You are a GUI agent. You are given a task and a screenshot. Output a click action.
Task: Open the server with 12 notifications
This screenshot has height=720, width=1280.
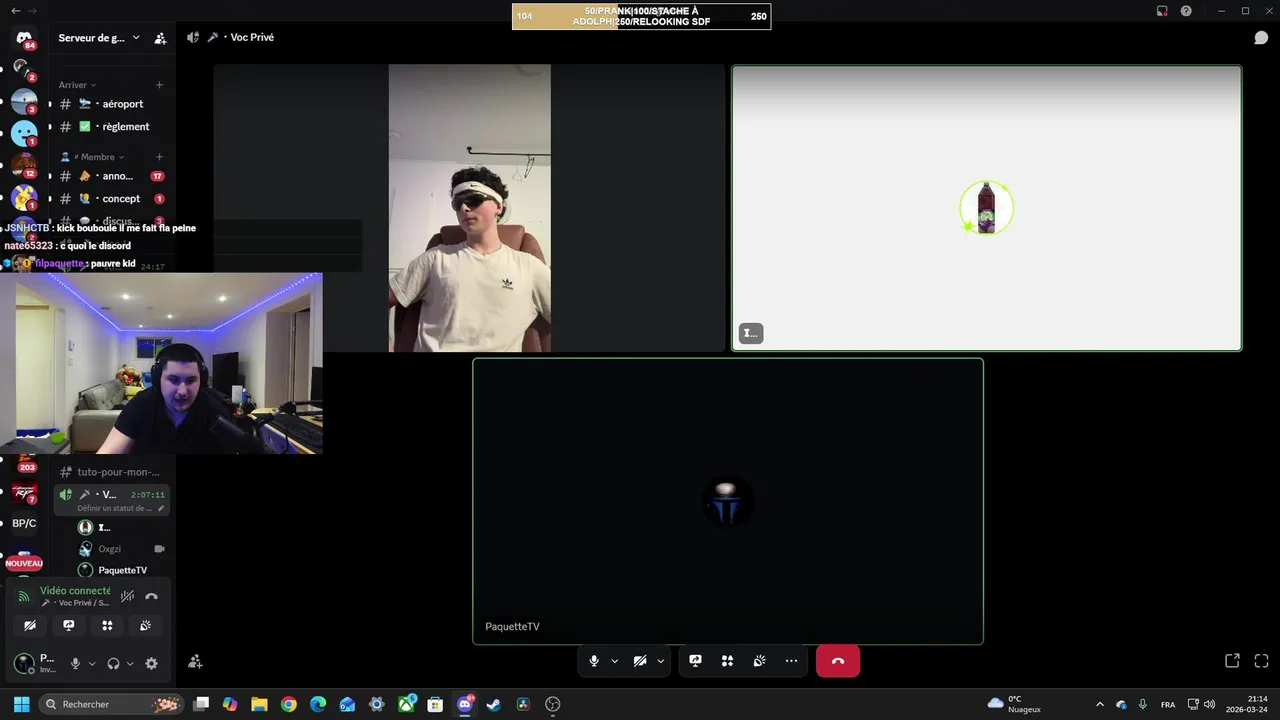(24, 165)
